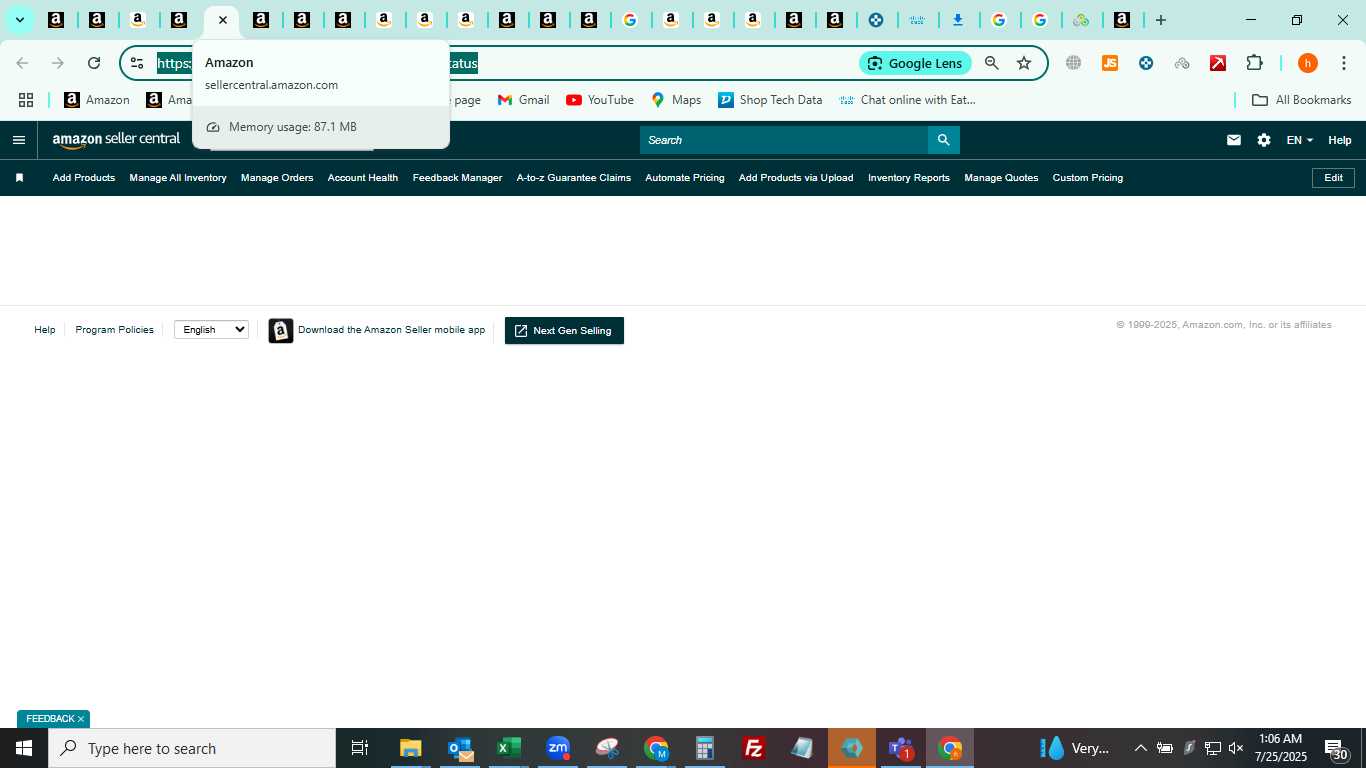
Task: Click the footer Help link
Action: coord(45,330)
